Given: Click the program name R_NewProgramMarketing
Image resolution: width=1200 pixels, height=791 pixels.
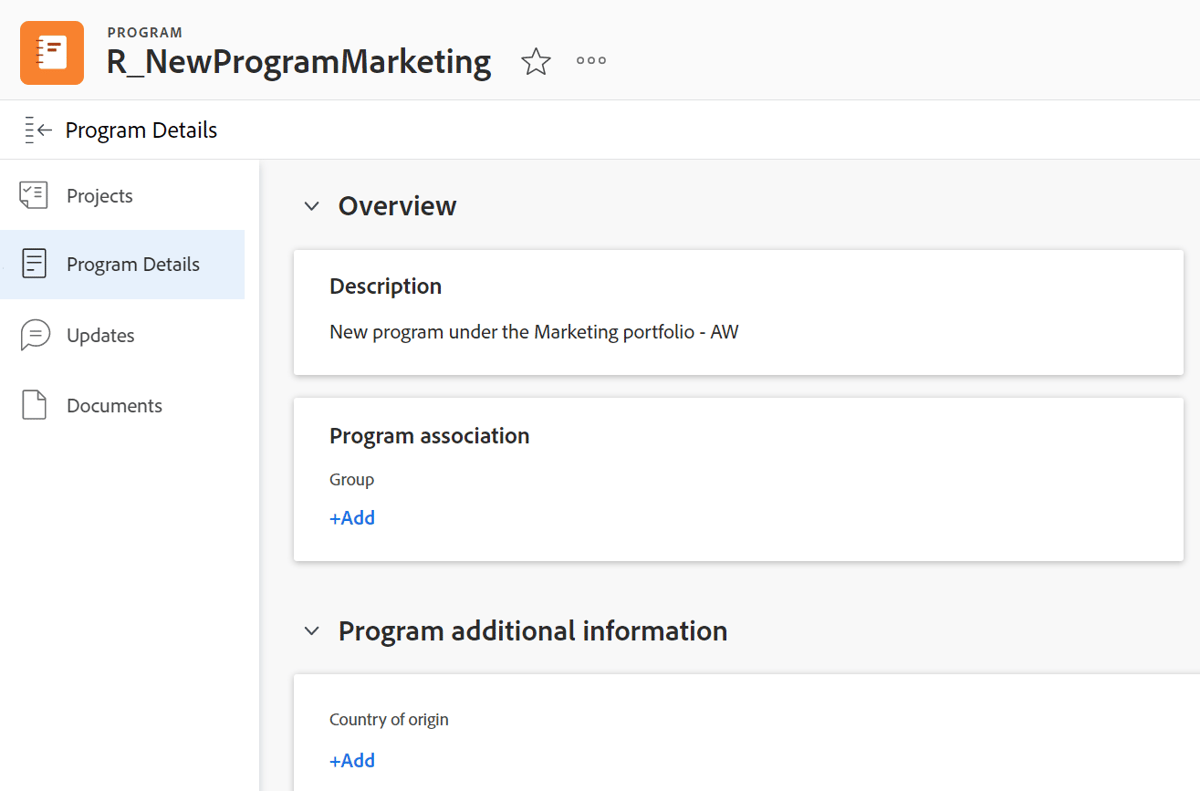Looking at the screenshot, I should (x=298, y=61).
